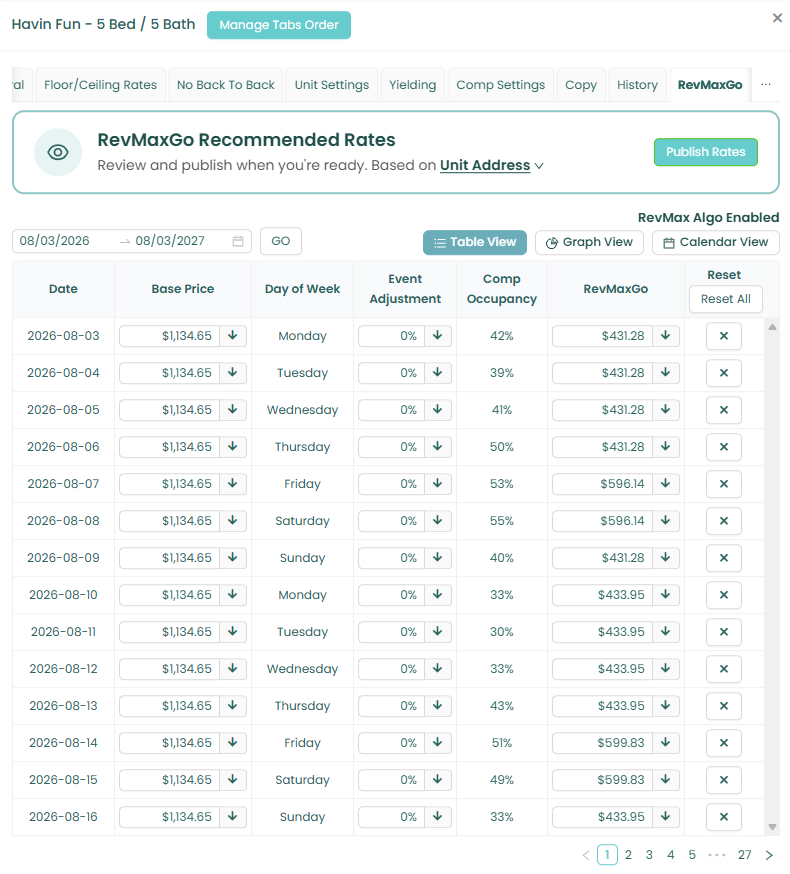Click the Comp Occupancy column header
Viewport: 790px width, 874px height.
tap(502, 289)
